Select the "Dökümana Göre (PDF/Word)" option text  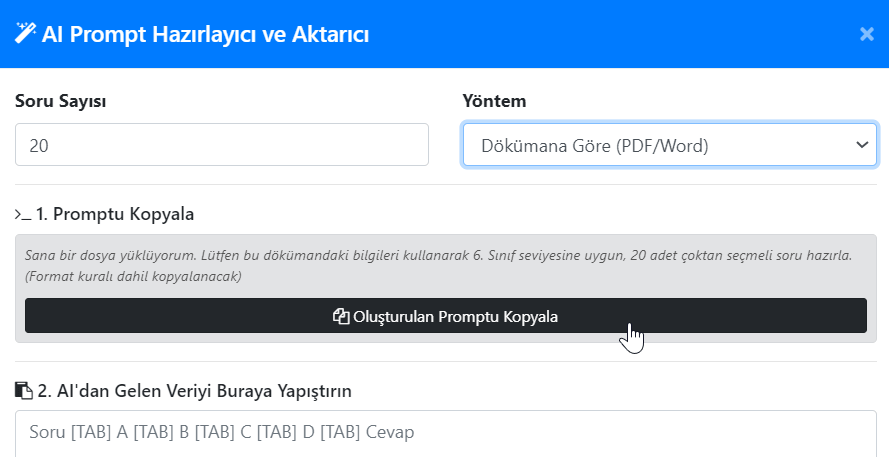pos(594,146)
